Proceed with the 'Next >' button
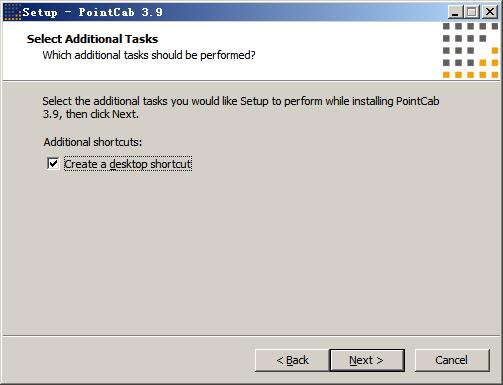Viewport: 503px width, 385px height. (x=367, y=360)
